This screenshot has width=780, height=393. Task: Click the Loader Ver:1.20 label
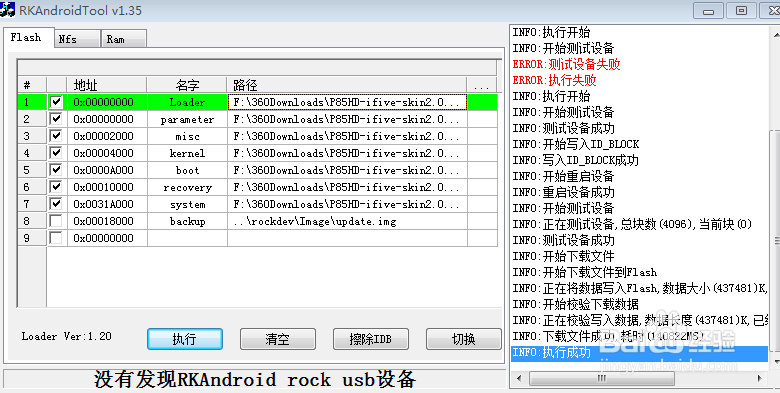pyautogui.click(x=67, y=336)
